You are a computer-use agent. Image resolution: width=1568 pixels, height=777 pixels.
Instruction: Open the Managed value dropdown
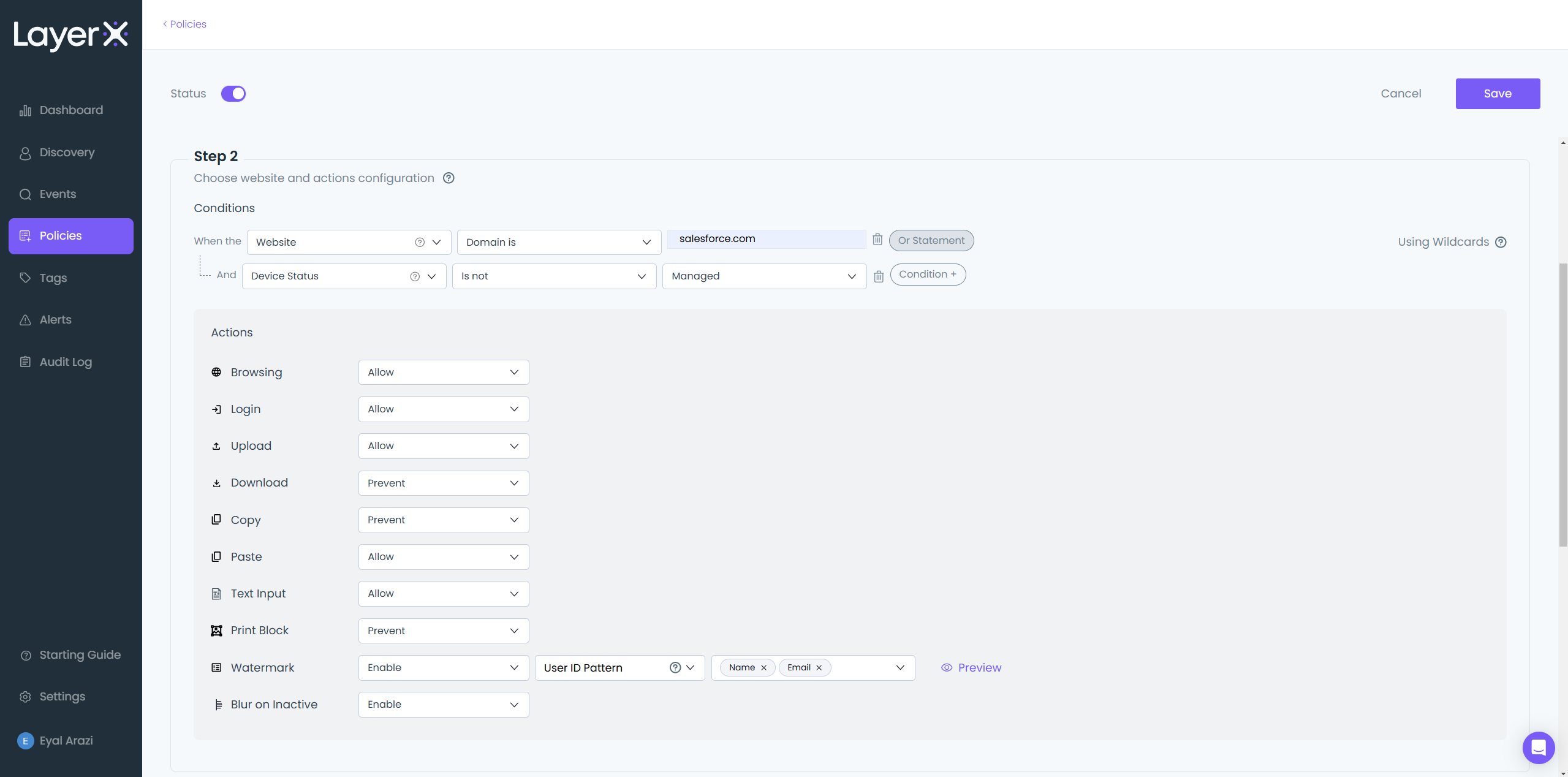763,276
